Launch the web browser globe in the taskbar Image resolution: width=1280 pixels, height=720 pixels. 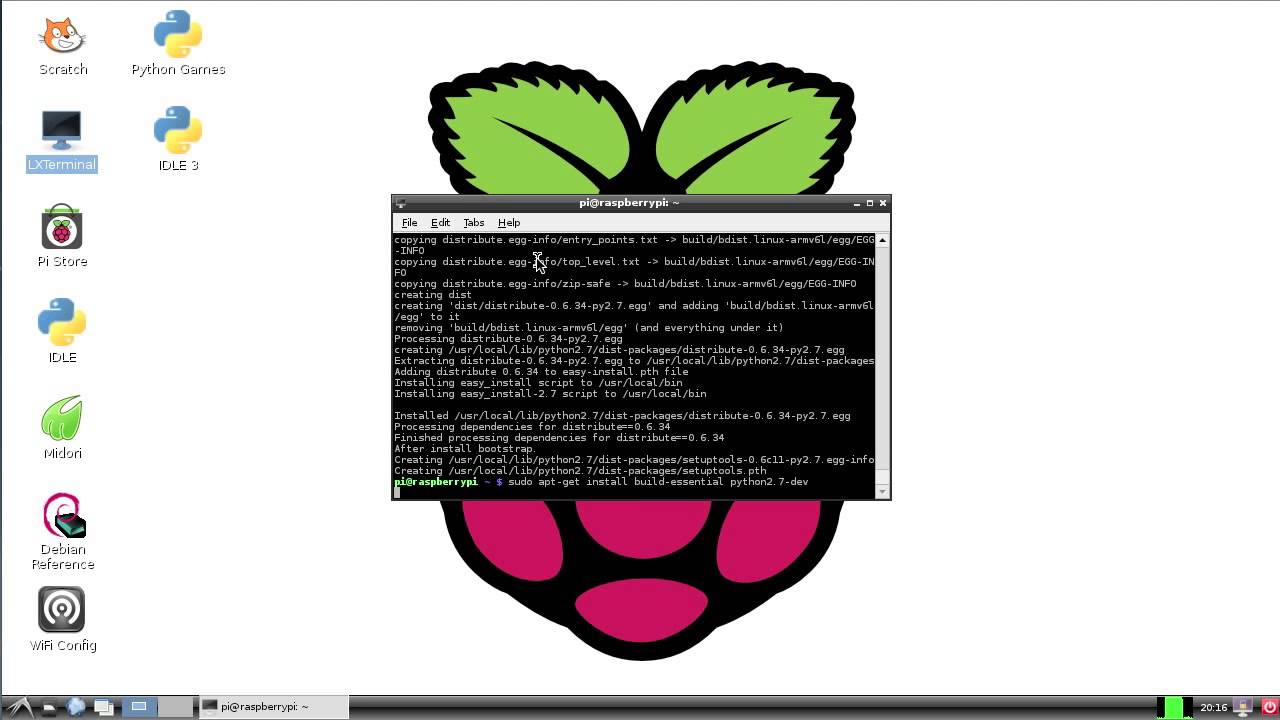(76, 707)
